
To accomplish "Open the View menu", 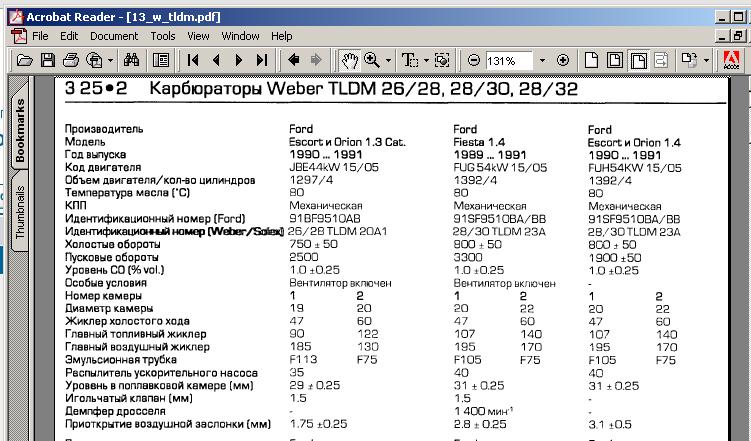I will 198,36.
